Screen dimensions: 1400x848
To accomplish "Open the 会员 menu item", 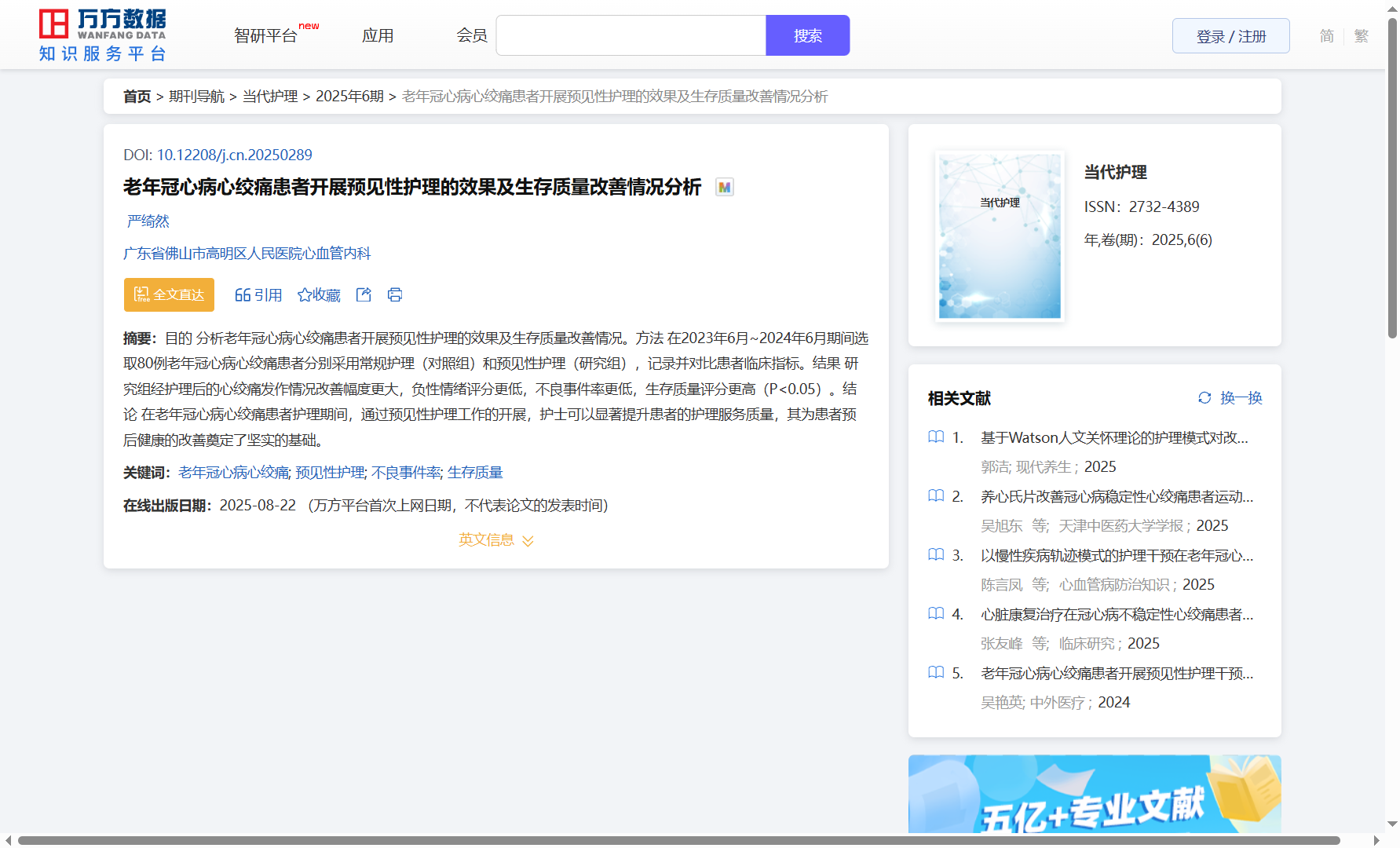I will [472, 36].
